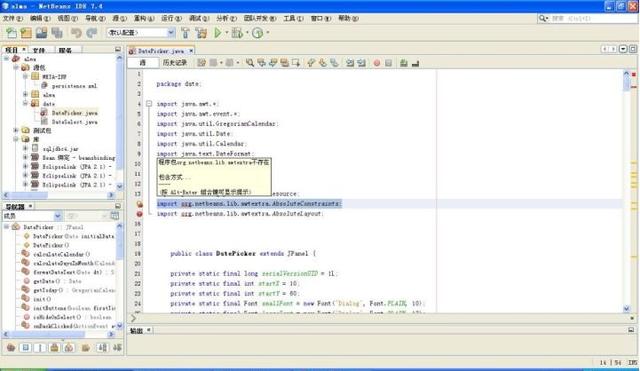This screenshot has height=371, width=640.
Task: Open the File menu
Action: click(x=12, y=18)
